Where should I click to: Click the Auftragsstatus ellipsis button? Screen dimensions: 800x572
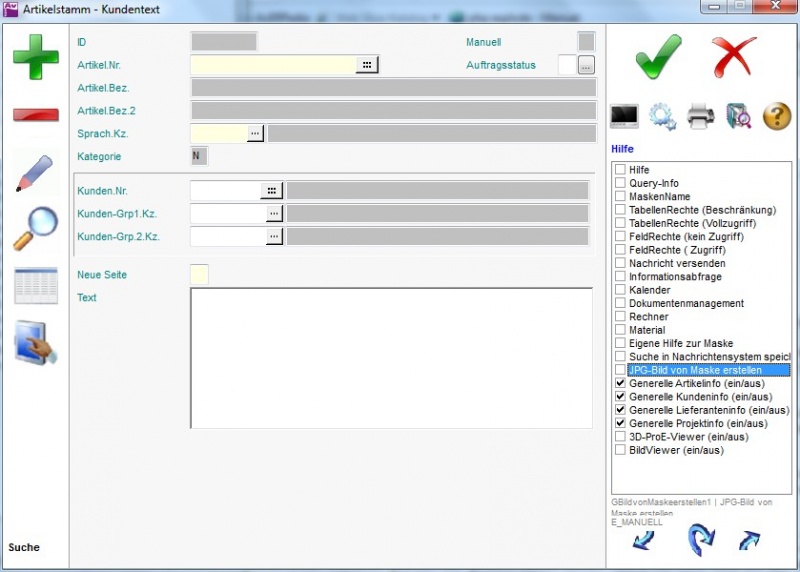[x=586, y=65]
